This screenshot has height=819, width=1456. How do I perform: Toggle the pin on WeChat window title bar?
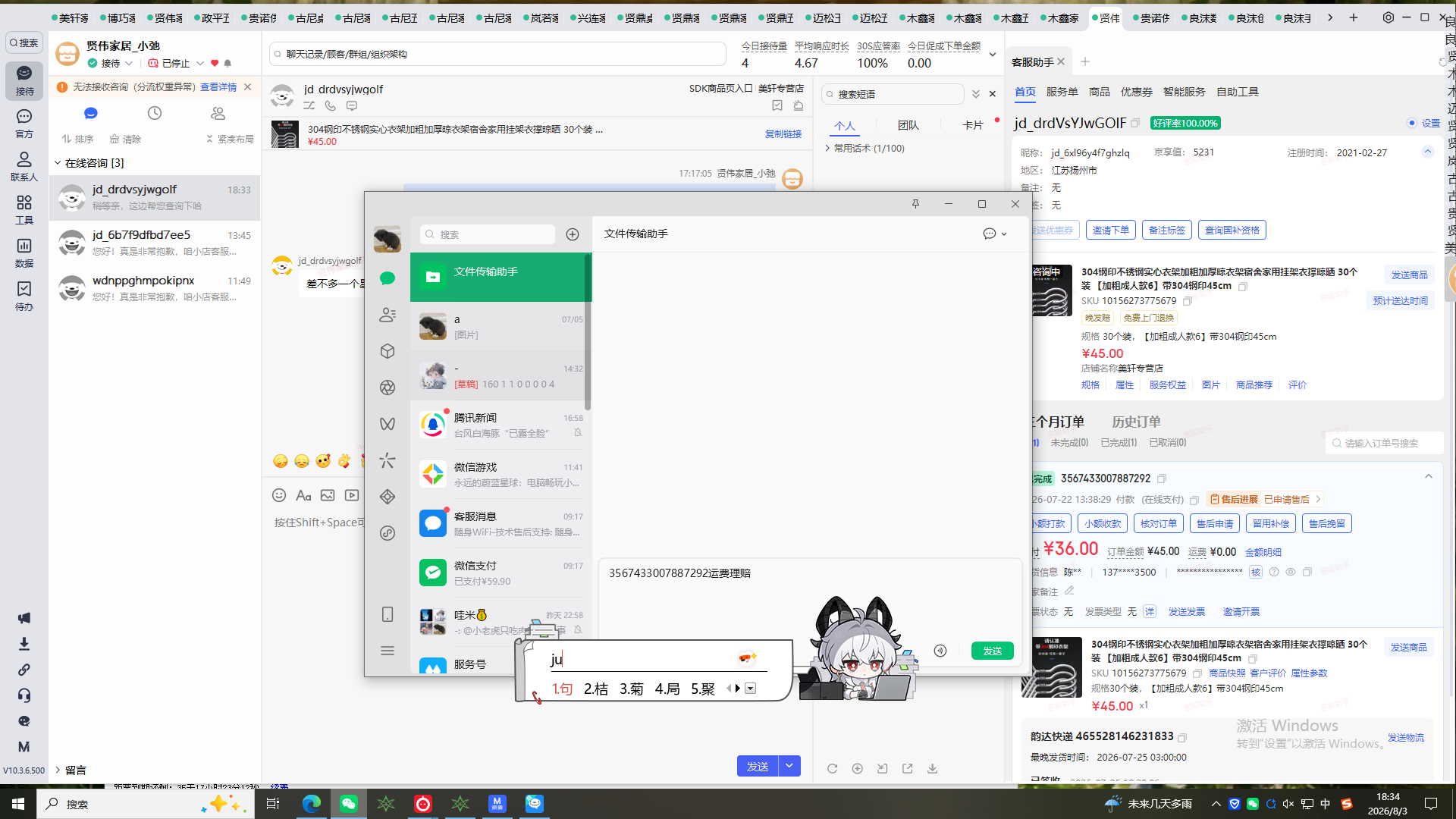915,204
